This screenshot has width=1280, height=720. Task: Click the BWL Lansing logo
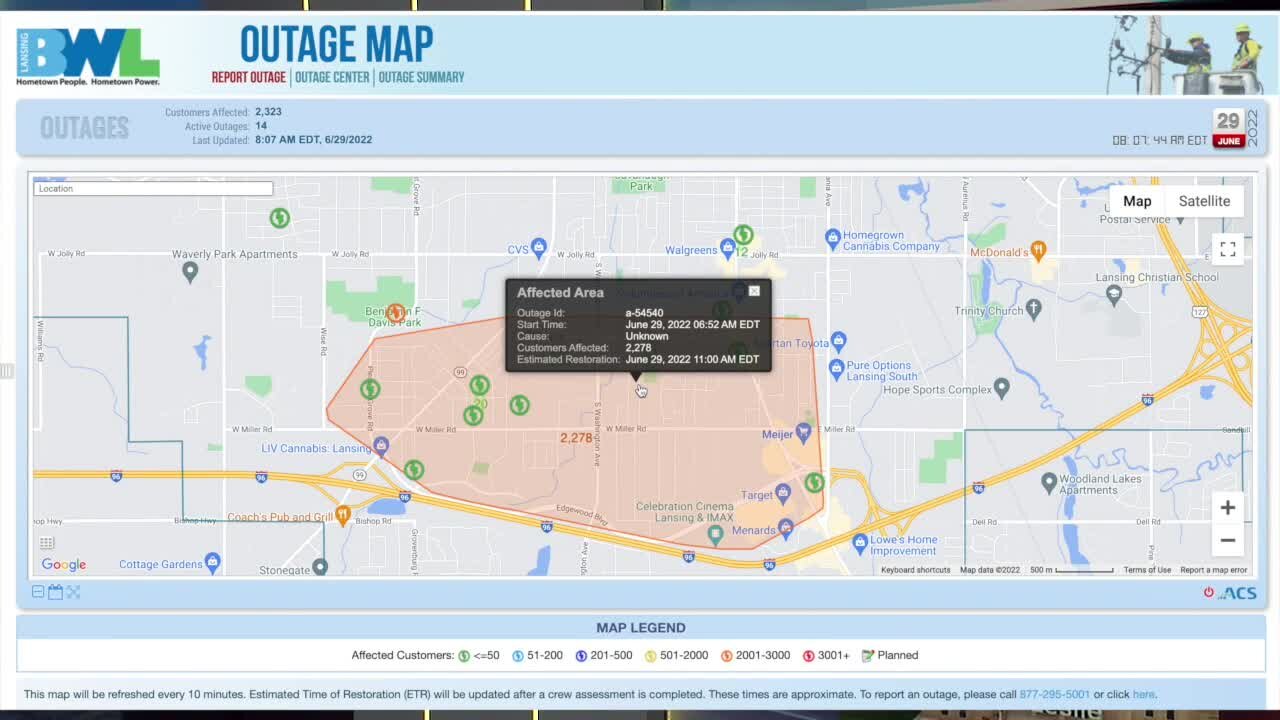pyautogui.click(x=88, y=56)
